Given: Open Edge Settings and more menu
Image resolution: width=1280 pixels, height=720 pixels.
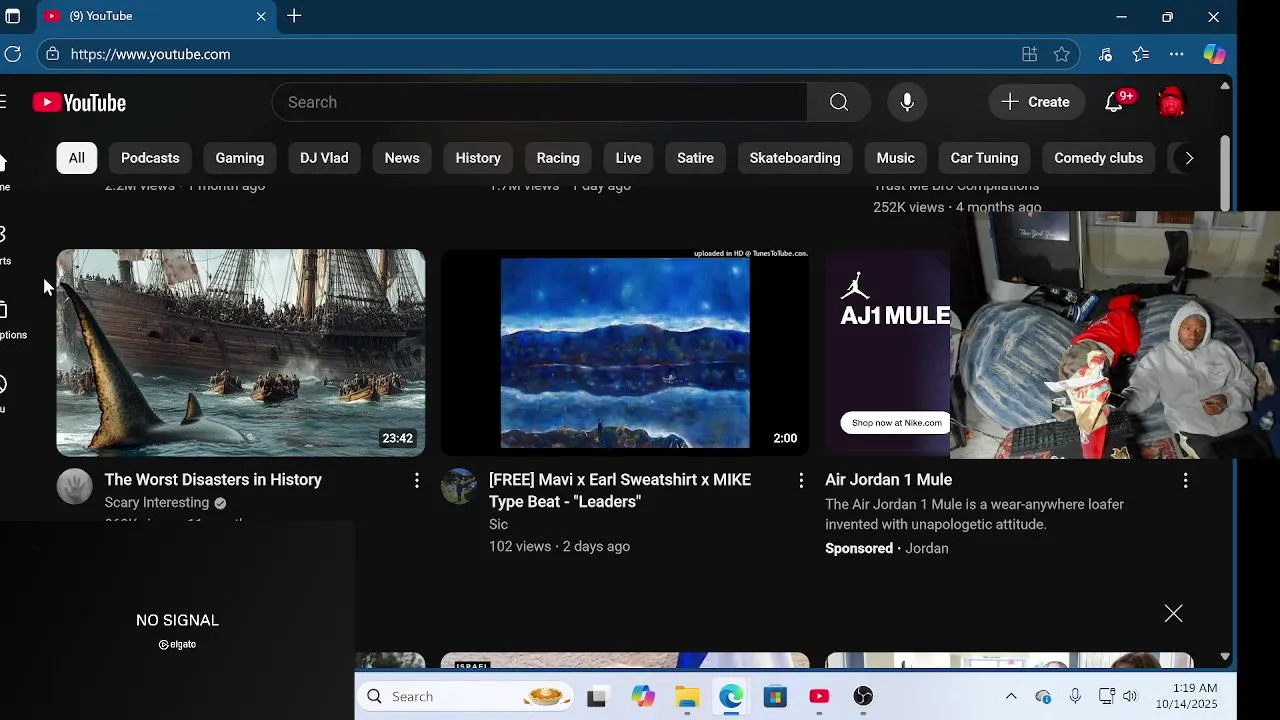Looking at the screenshot, I should point(1177,54).
